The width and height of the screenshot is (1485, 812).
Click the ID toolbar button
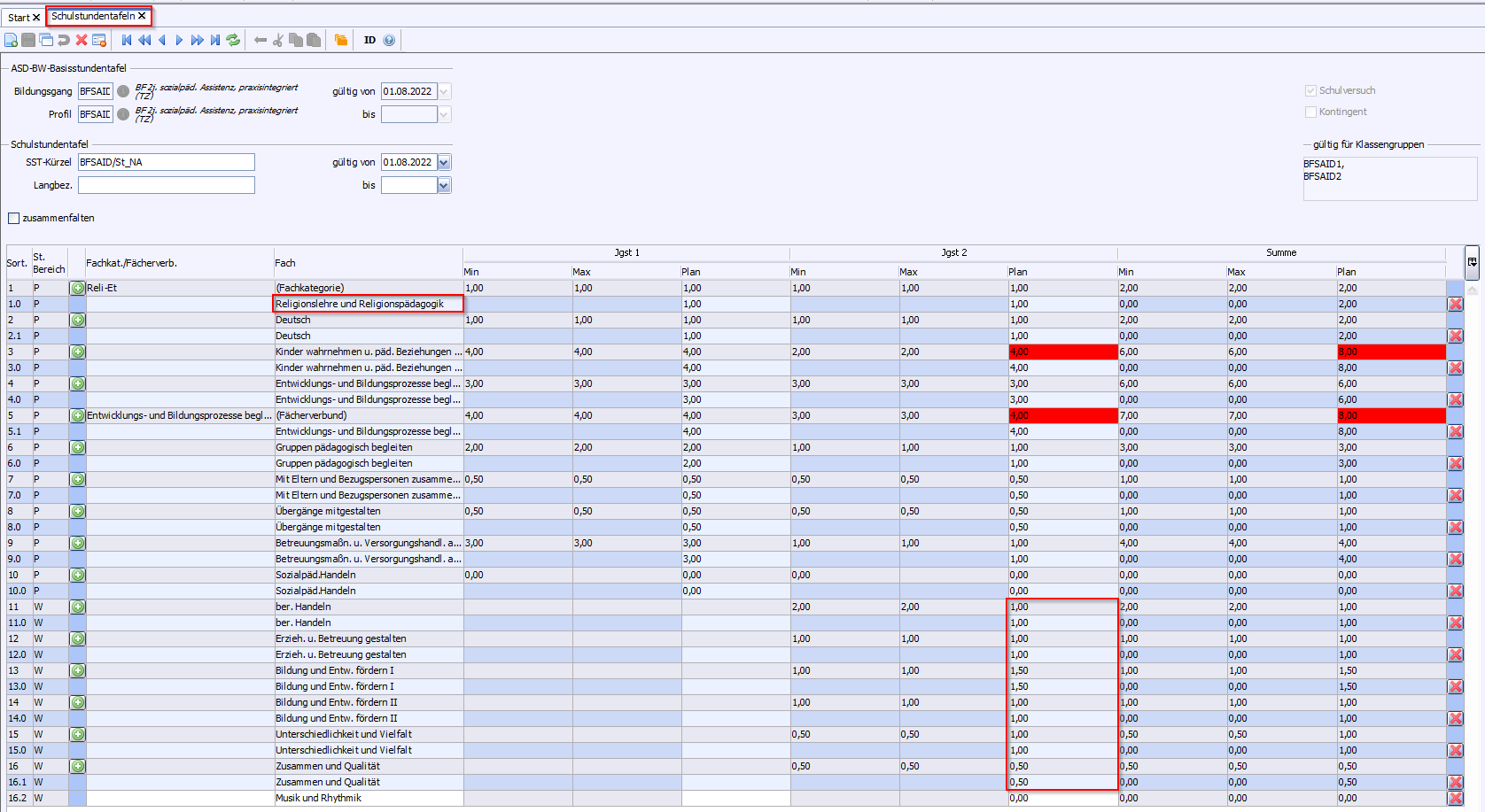point(369,40)
